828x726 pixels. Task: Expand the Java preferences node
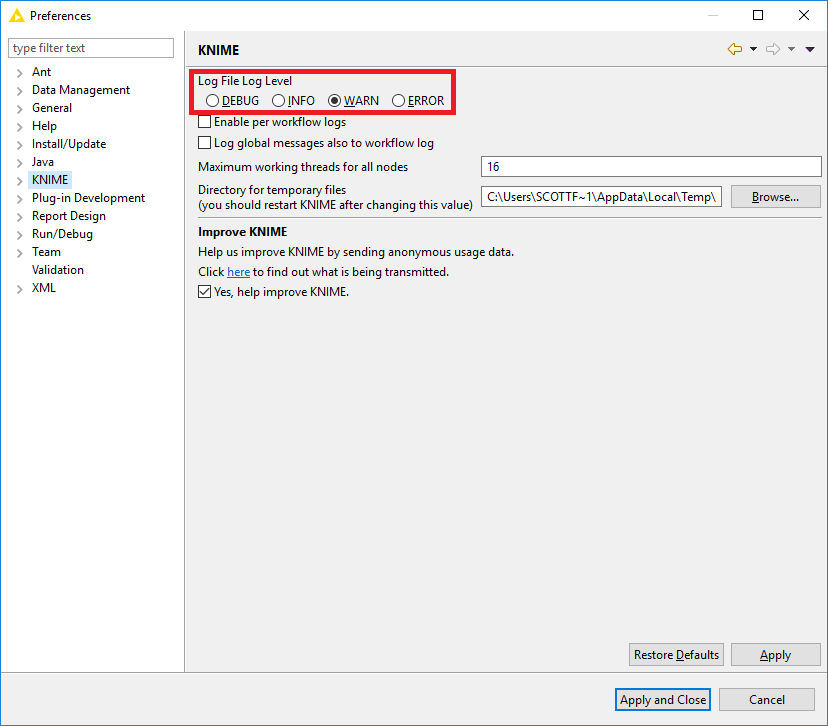pyautogui.click(x=20, y=163)
